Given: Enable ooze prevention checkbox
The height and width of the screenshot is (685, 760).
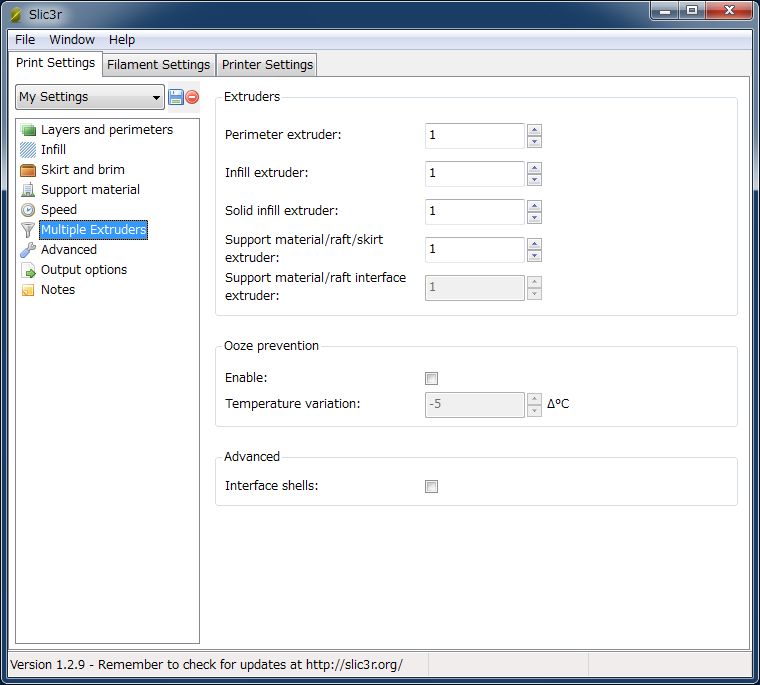Looking at the screenshot, I should pos(431,378).
